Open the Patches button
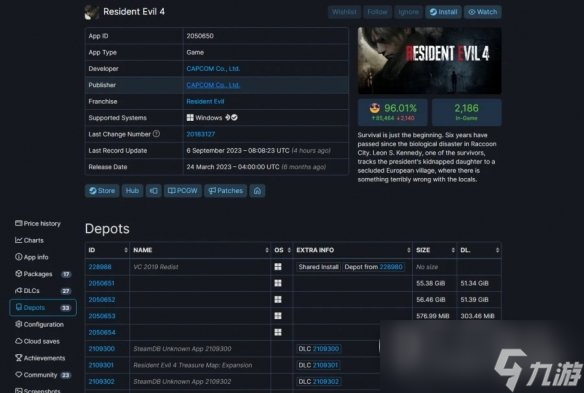Image resolution: width=584 pixels, height=393 pixels. click(225, 191)
